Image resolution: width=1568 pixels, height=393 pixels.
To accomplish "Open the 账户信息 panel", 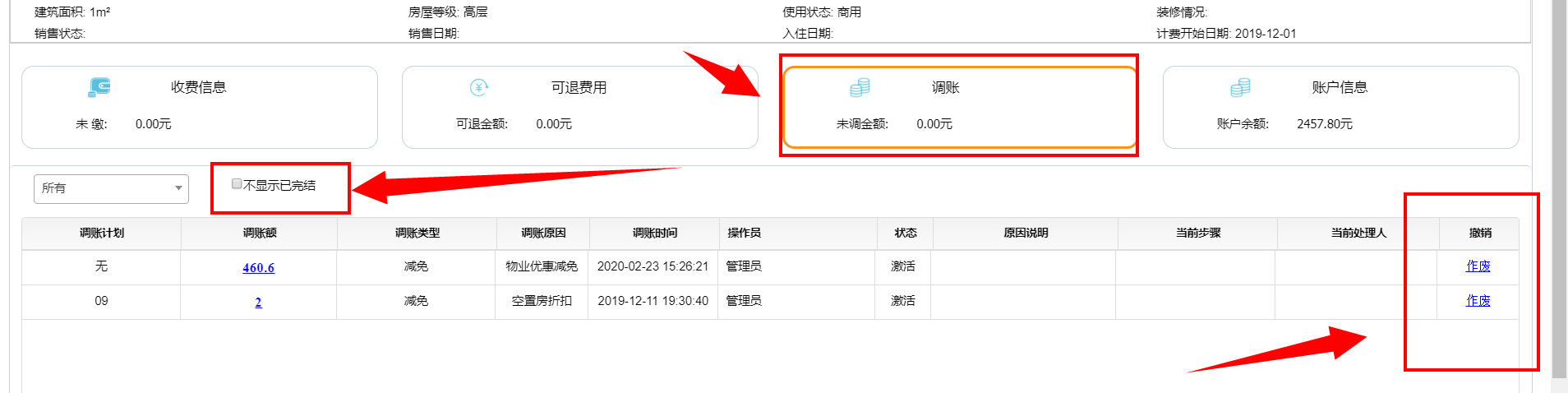I will point(1340,108).
